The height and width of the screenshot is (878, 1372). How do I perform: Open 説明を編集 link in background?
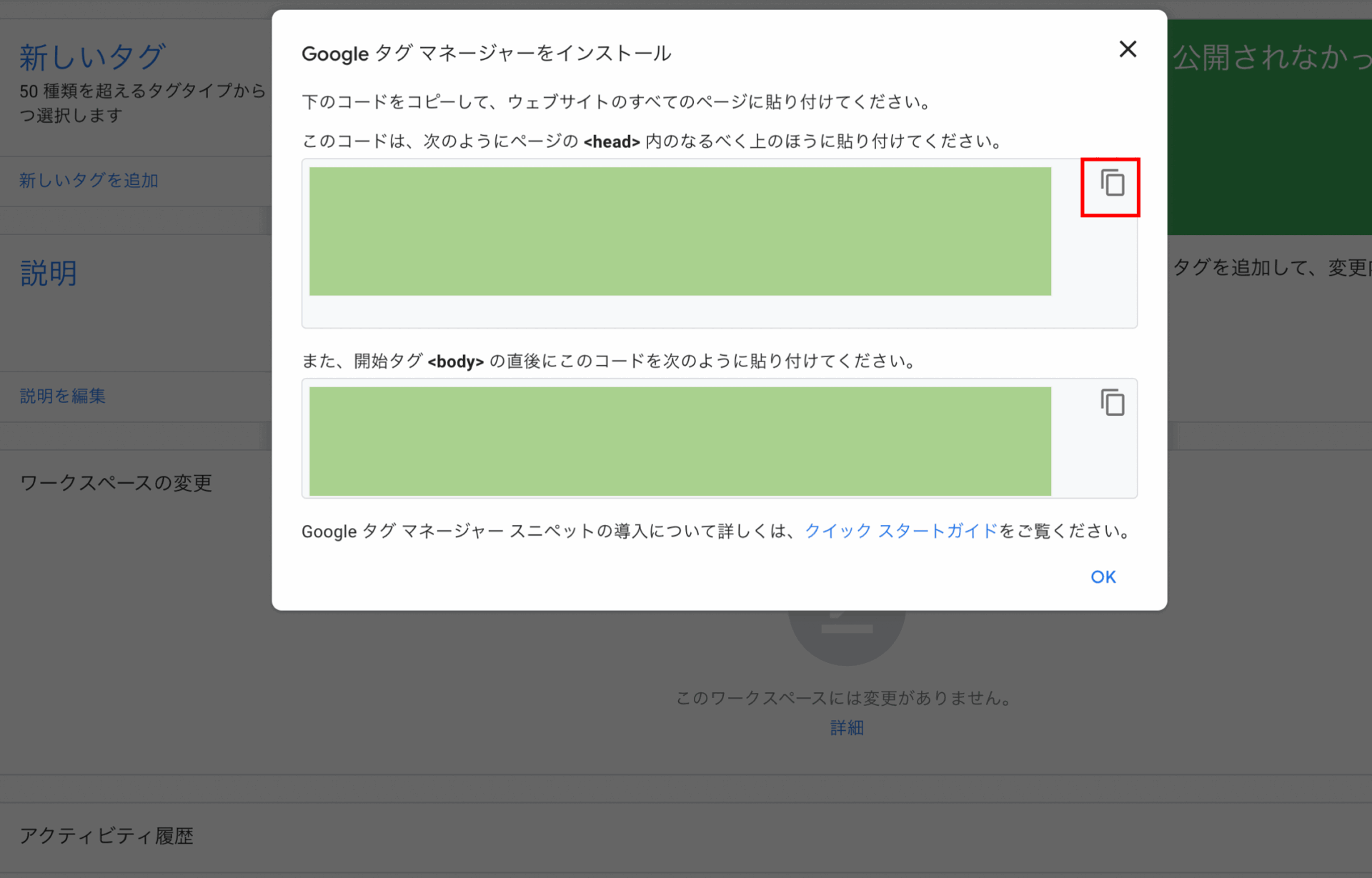(63, 396)
